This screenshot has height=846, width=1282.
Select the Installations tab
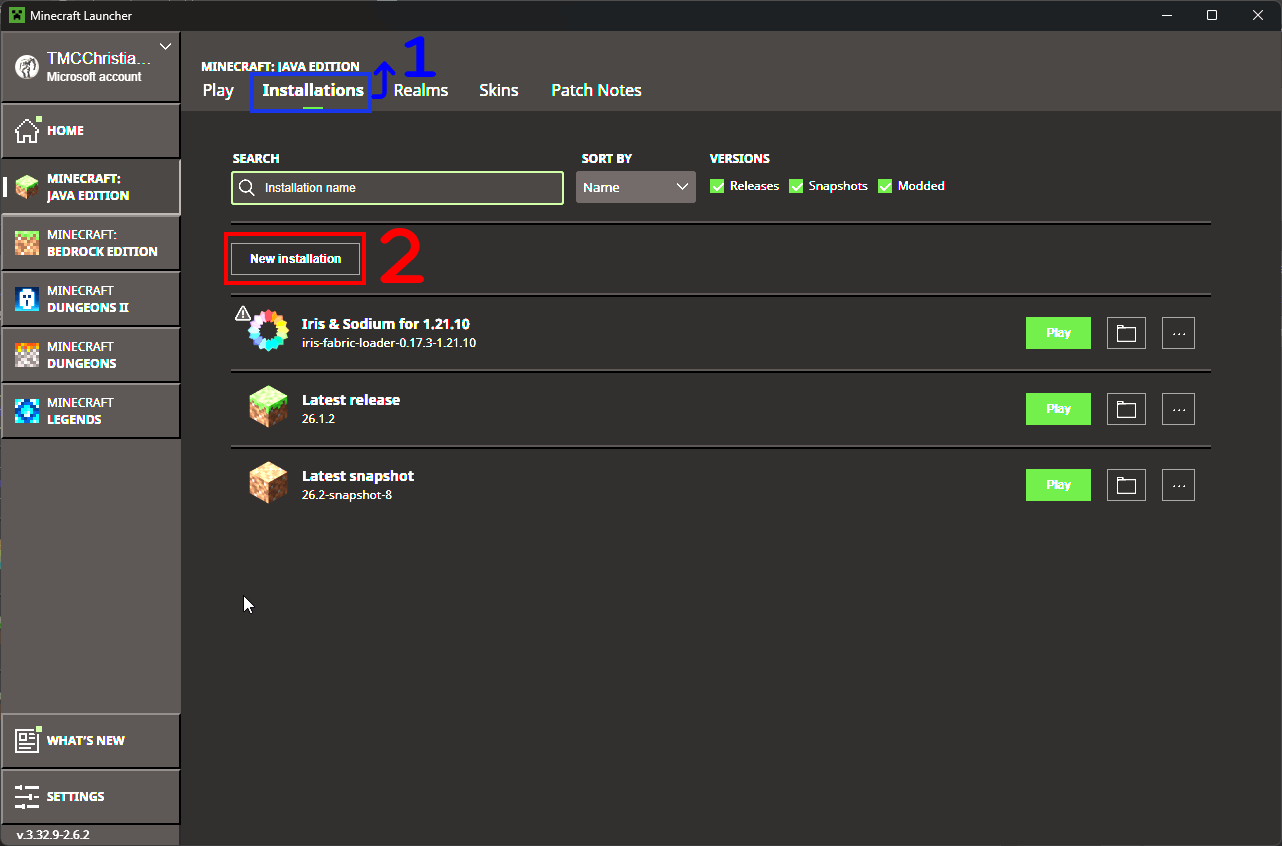313,90
